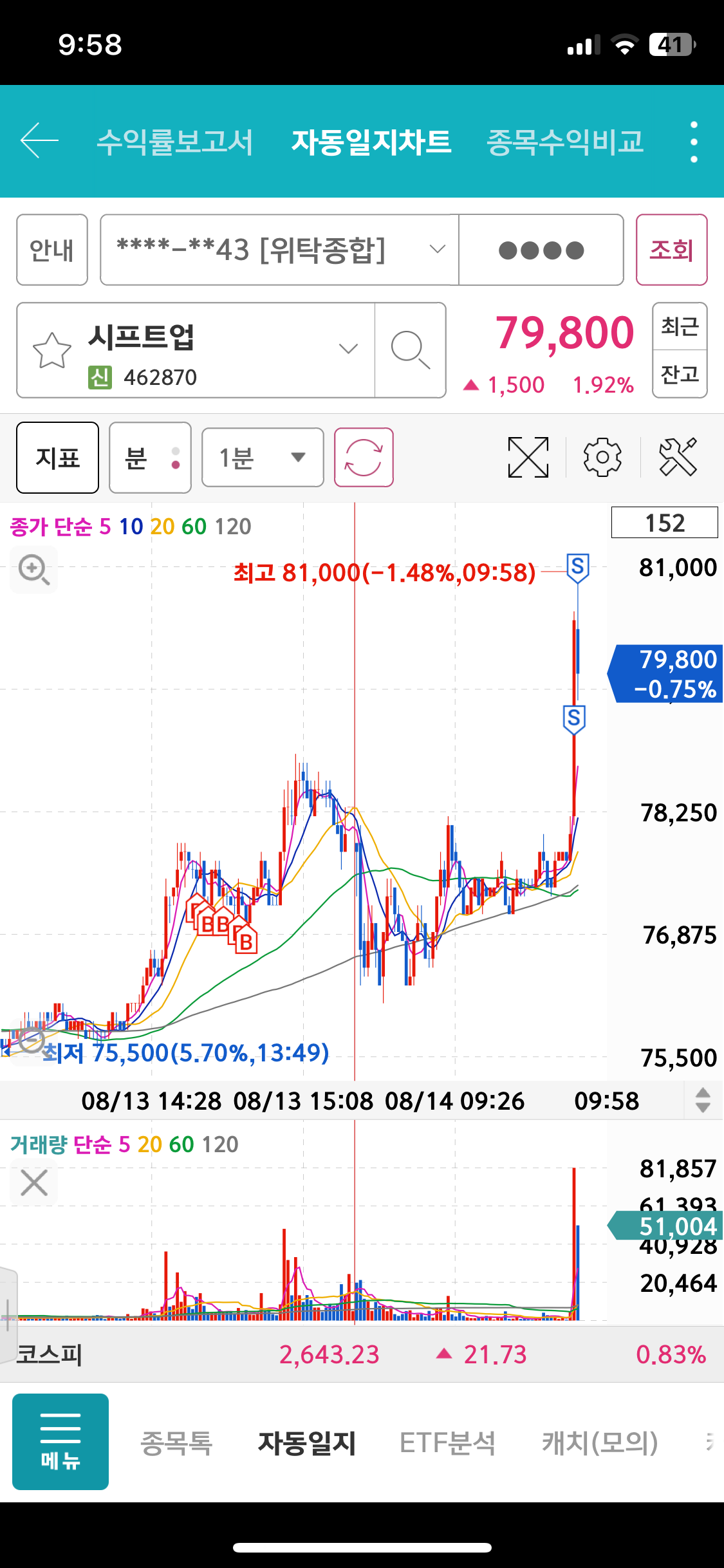Expand chart to full screen
The height and width of the screenshot is (1568, 724).
click(x=528, y=457)
